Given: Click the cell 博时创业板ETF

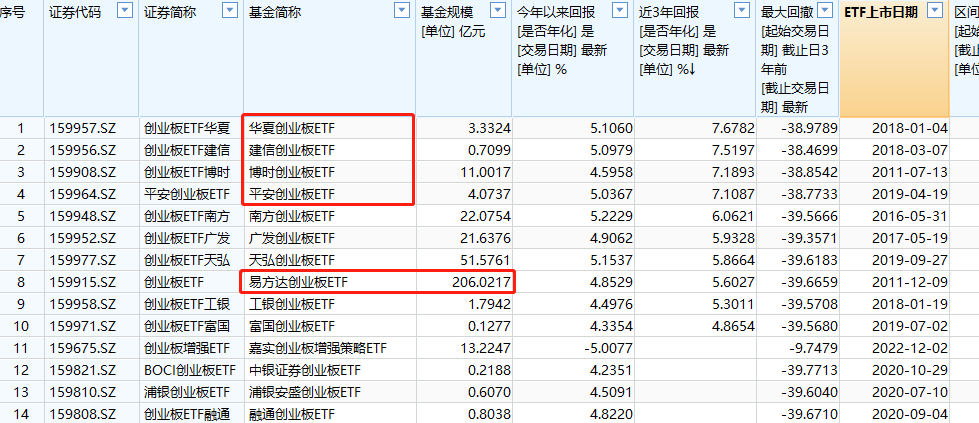Looking at the screenshot, I should (x=330, y=172).
